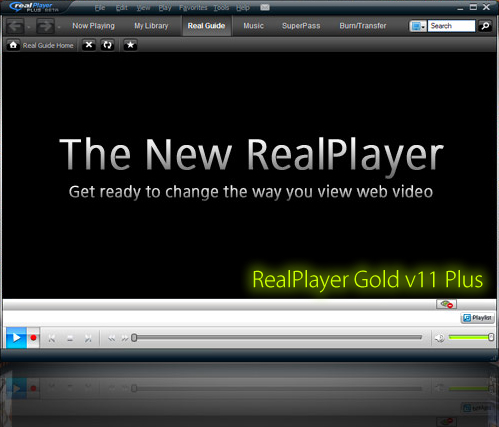This screenshot has width=499, height=427.
Task: Click the eye-shaped status icon above Playlist
Action: tap(447, 304)
